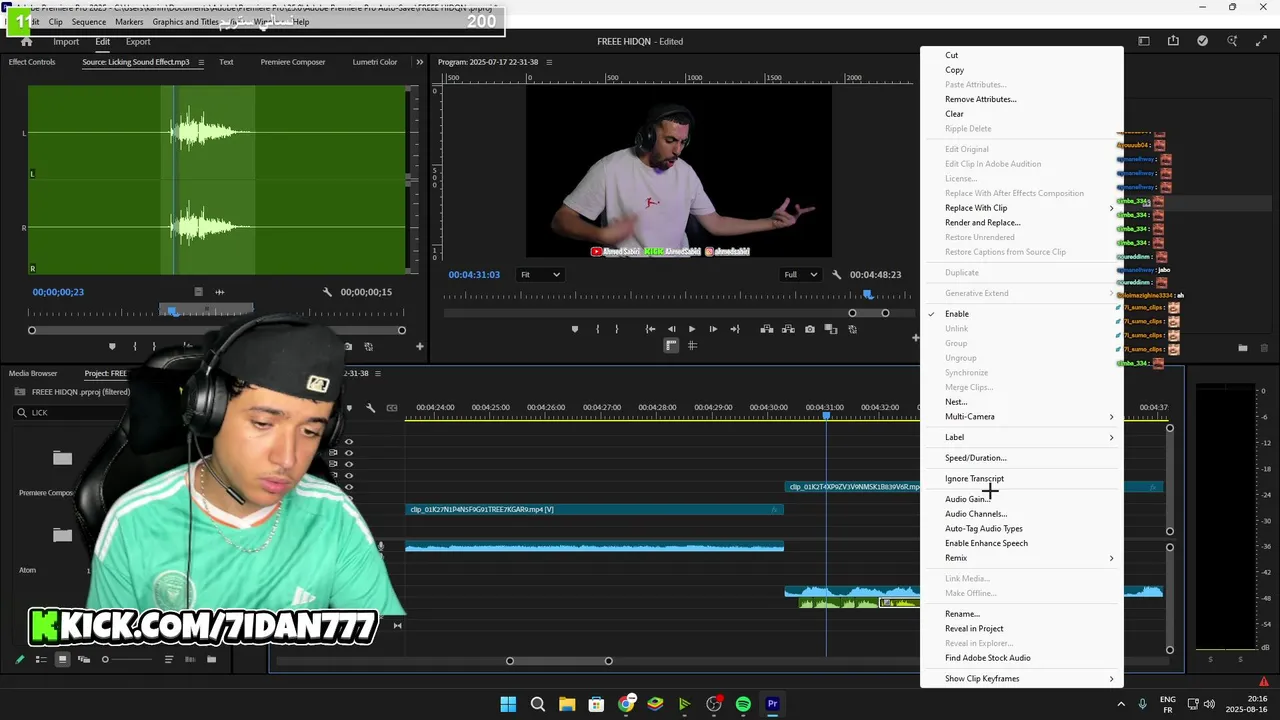
Task: Click the Extract button in Program monitor
Action: [x=787, y=329]
